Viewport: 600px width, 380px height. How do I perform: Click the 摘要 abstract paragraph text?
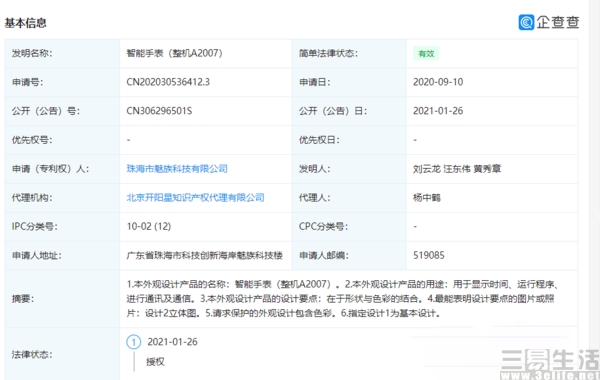(343, 298)
